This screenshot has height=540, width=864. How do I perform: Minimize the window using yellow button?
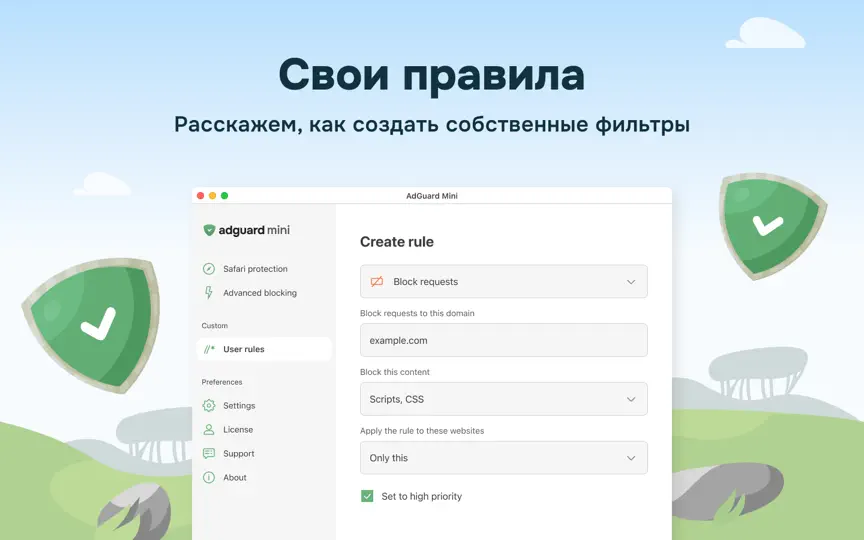pos(213,196)
